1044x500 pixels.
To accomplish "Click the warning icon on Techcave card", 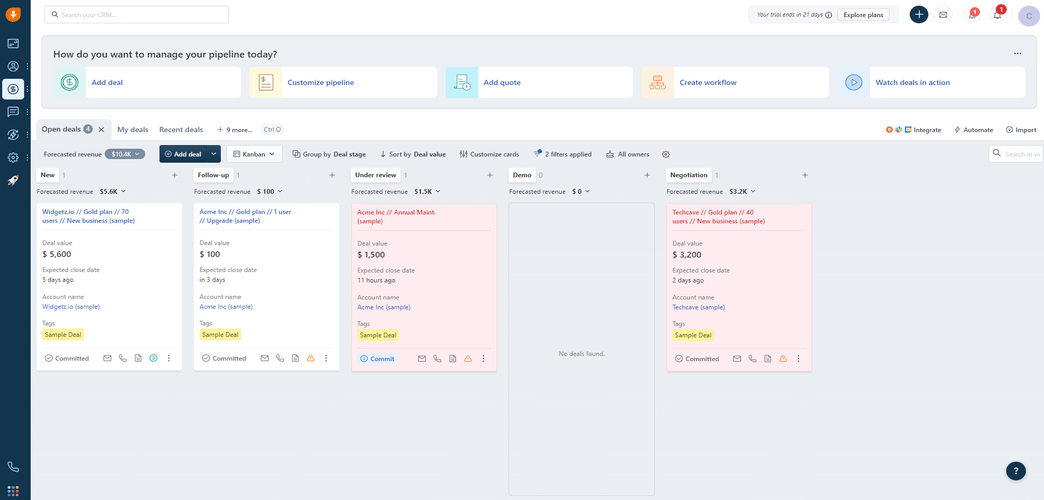I will pyautogui.click(x=783, y=358).
